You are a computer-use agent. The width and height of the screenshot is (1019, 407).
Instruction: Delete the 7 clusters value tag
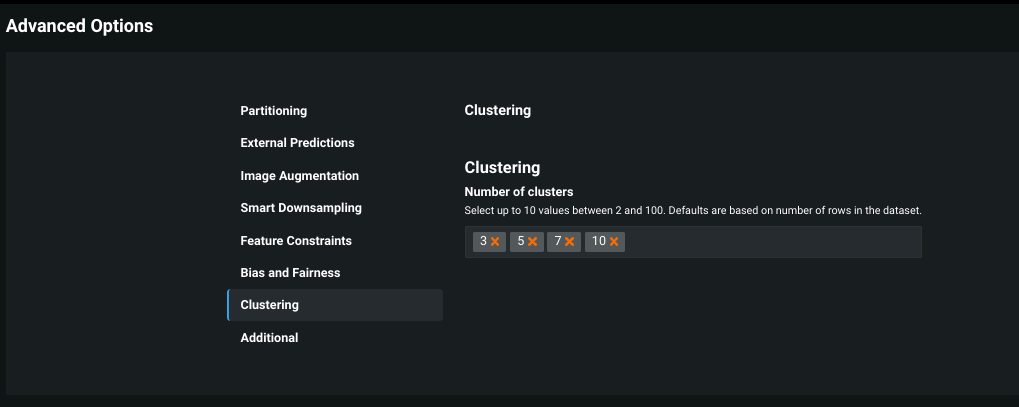pos(570,242)
